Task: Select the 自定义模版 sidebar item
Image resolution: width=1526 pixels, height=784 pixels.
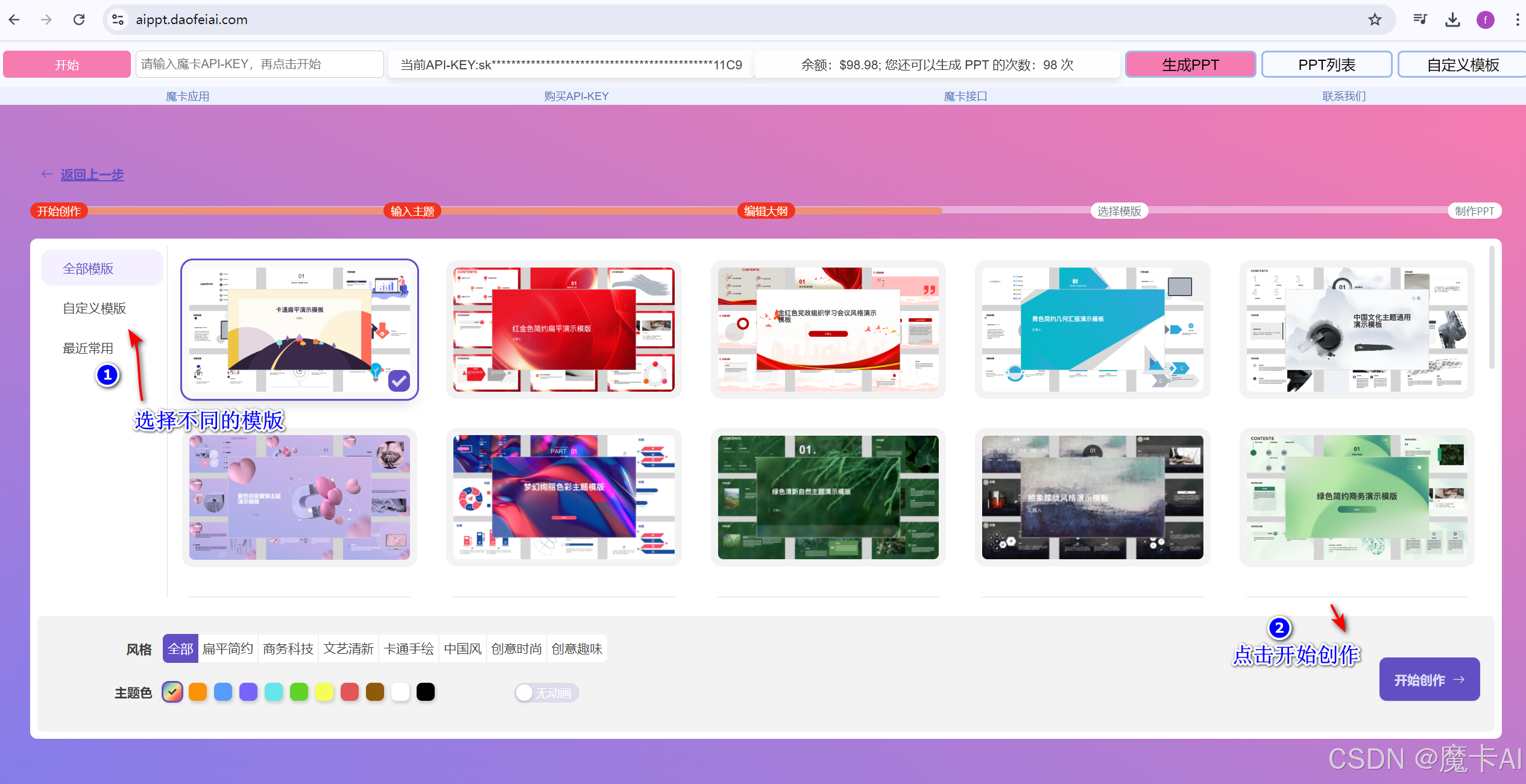Action: coord(95,309)
